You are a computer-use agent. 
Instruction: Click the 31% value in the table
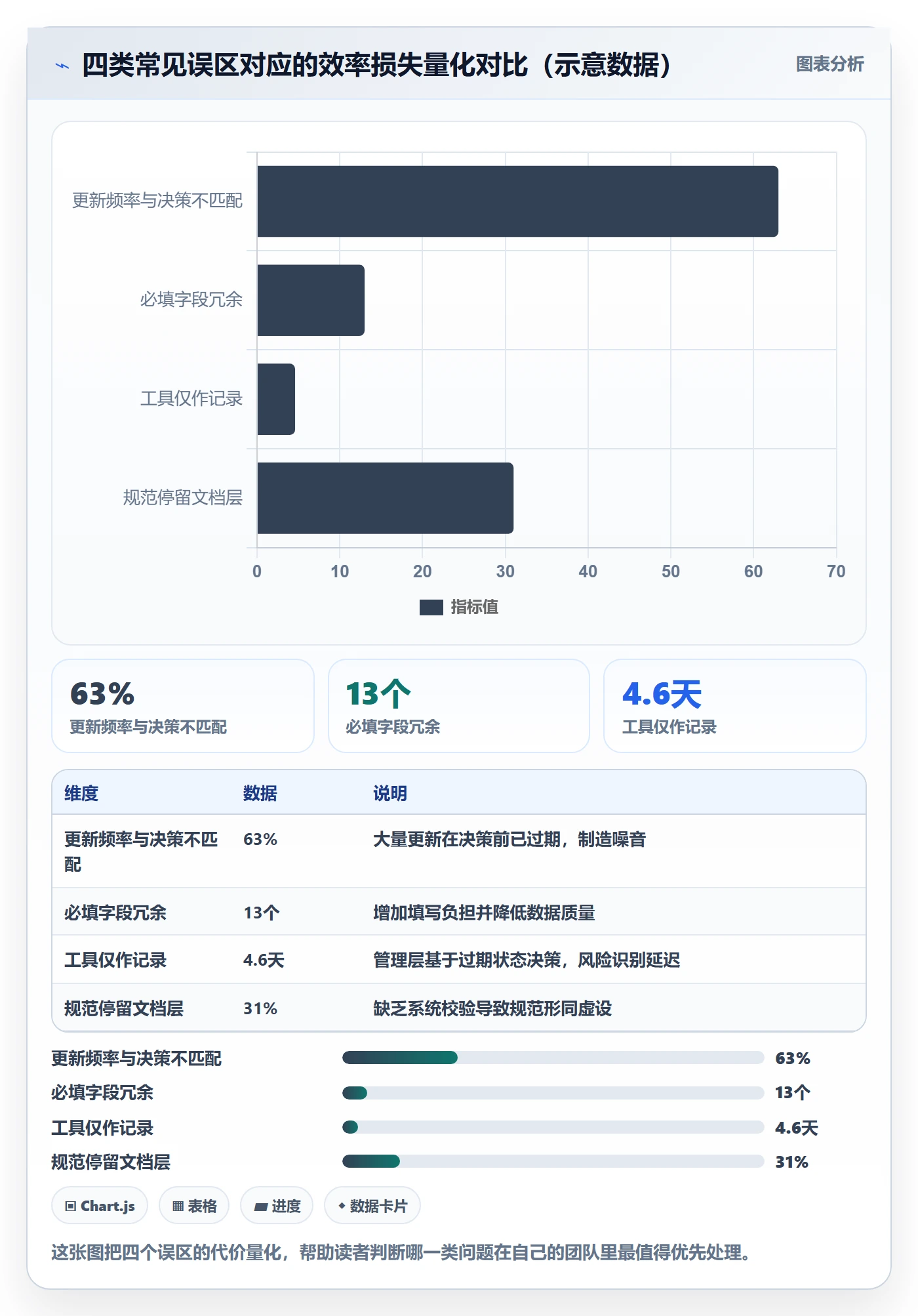pyautogui.click(x=260, y=1008)
